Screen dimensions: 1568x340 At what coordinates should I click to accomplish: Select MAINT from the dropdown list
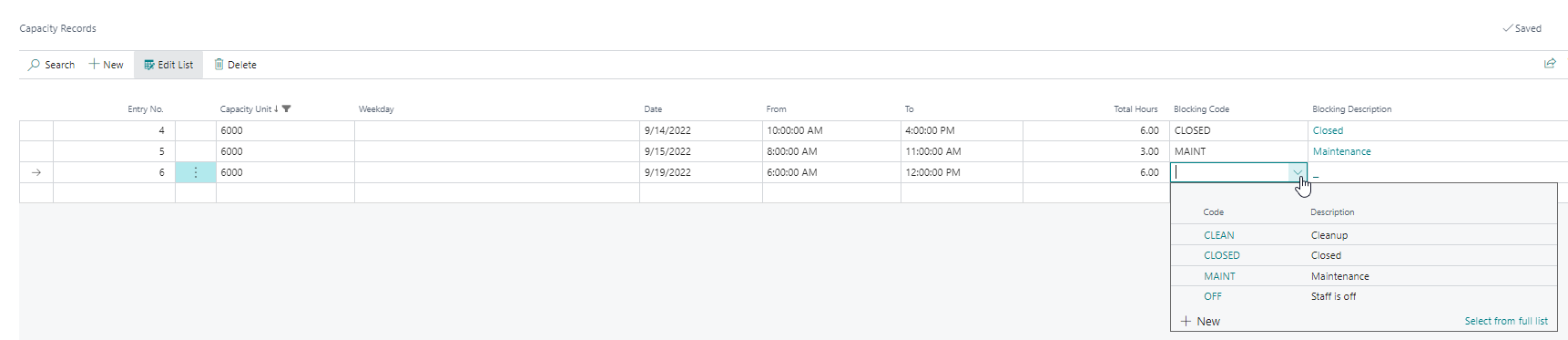1219,276
